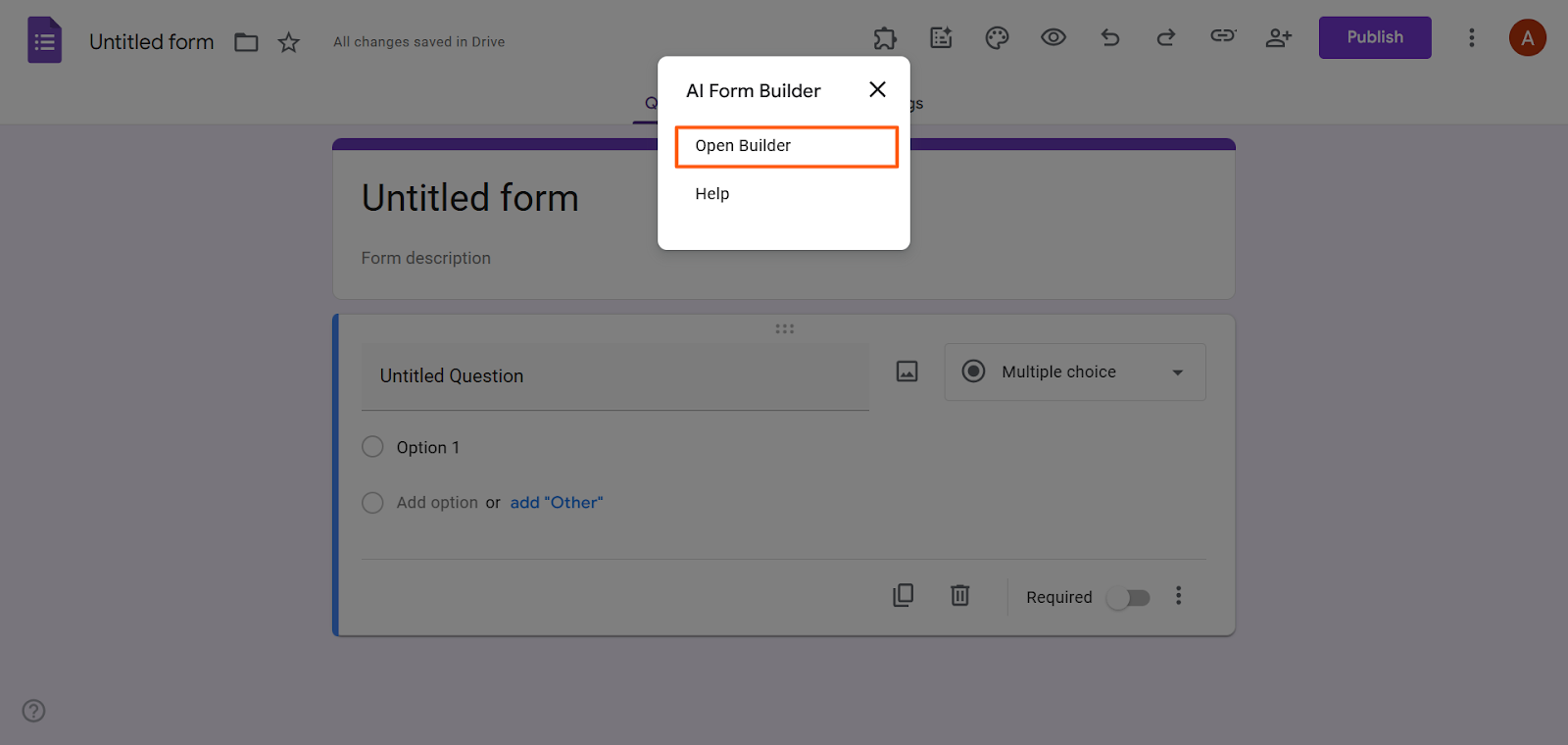Click Add option text

coord(437,503)
